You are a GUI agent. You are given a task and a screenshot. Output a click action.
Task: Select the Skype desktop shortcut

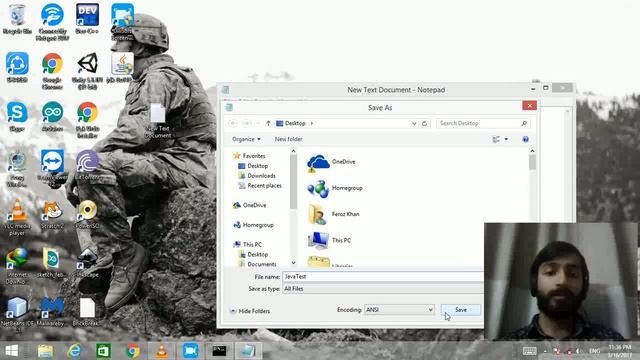17,116
